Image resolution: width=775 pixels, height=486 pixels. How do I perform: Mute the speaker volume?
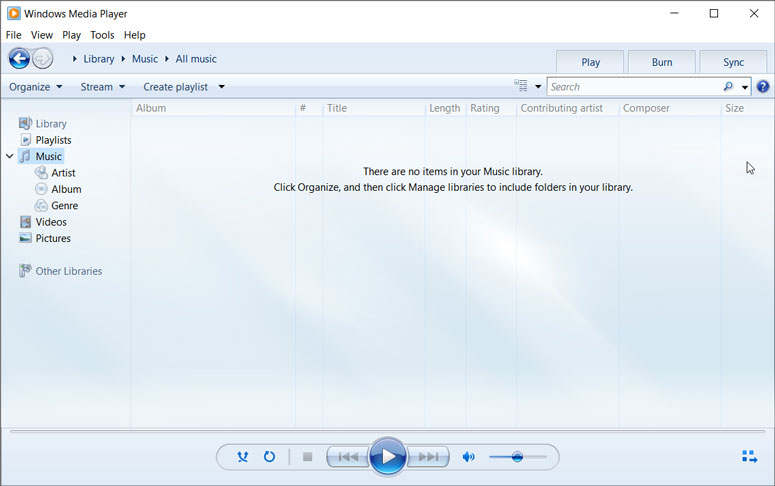(x=468, y=456)
